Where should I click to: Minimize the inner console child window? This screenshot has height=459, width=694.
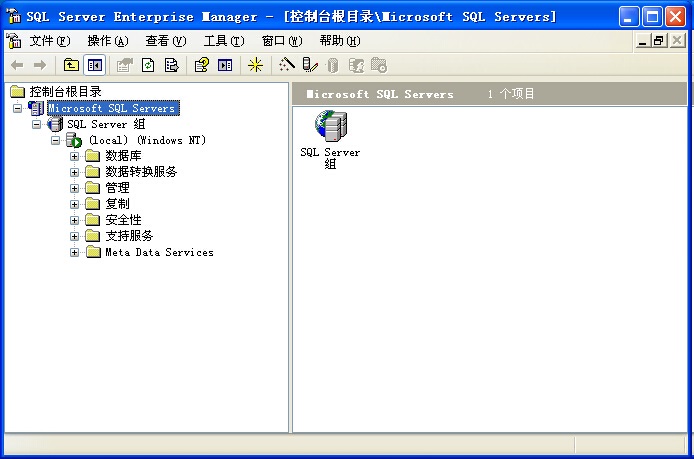643,41
